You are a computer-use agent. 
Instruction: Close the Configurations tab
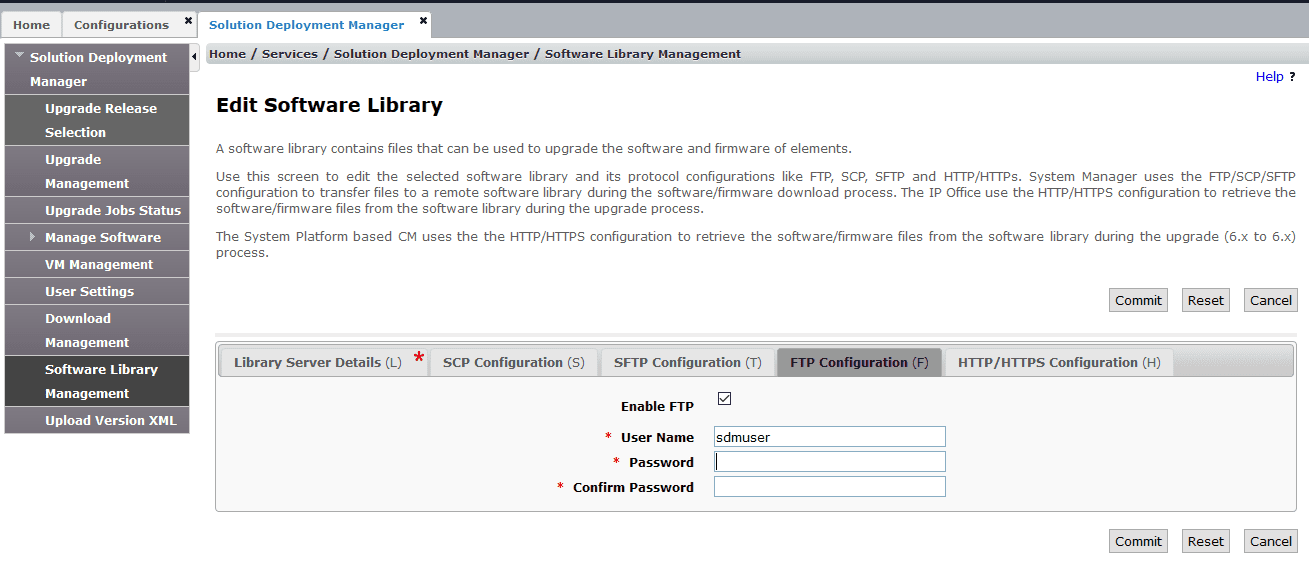coord(188,20)
